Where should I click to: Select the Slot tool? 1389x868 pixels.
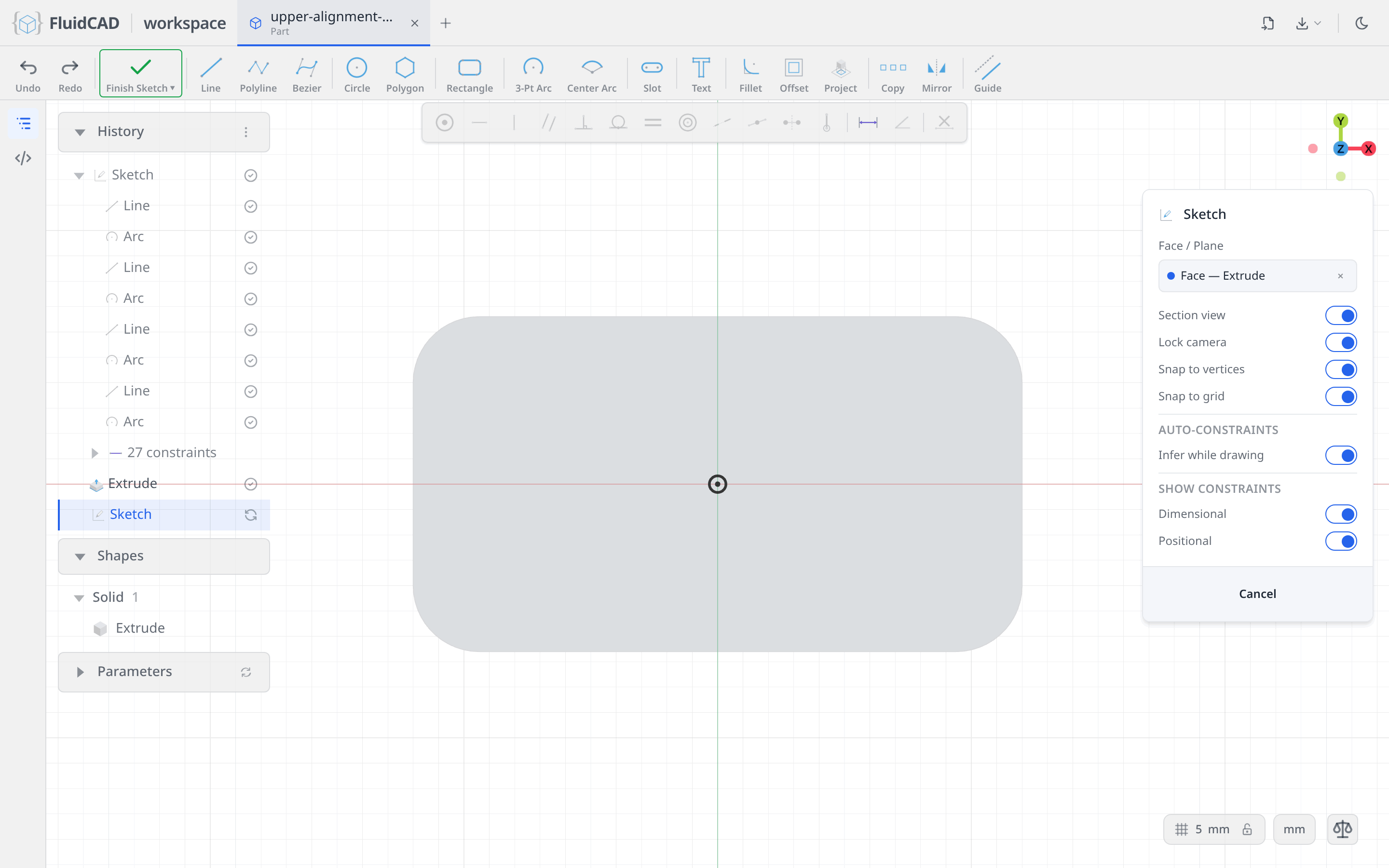[x=652, y=75]
